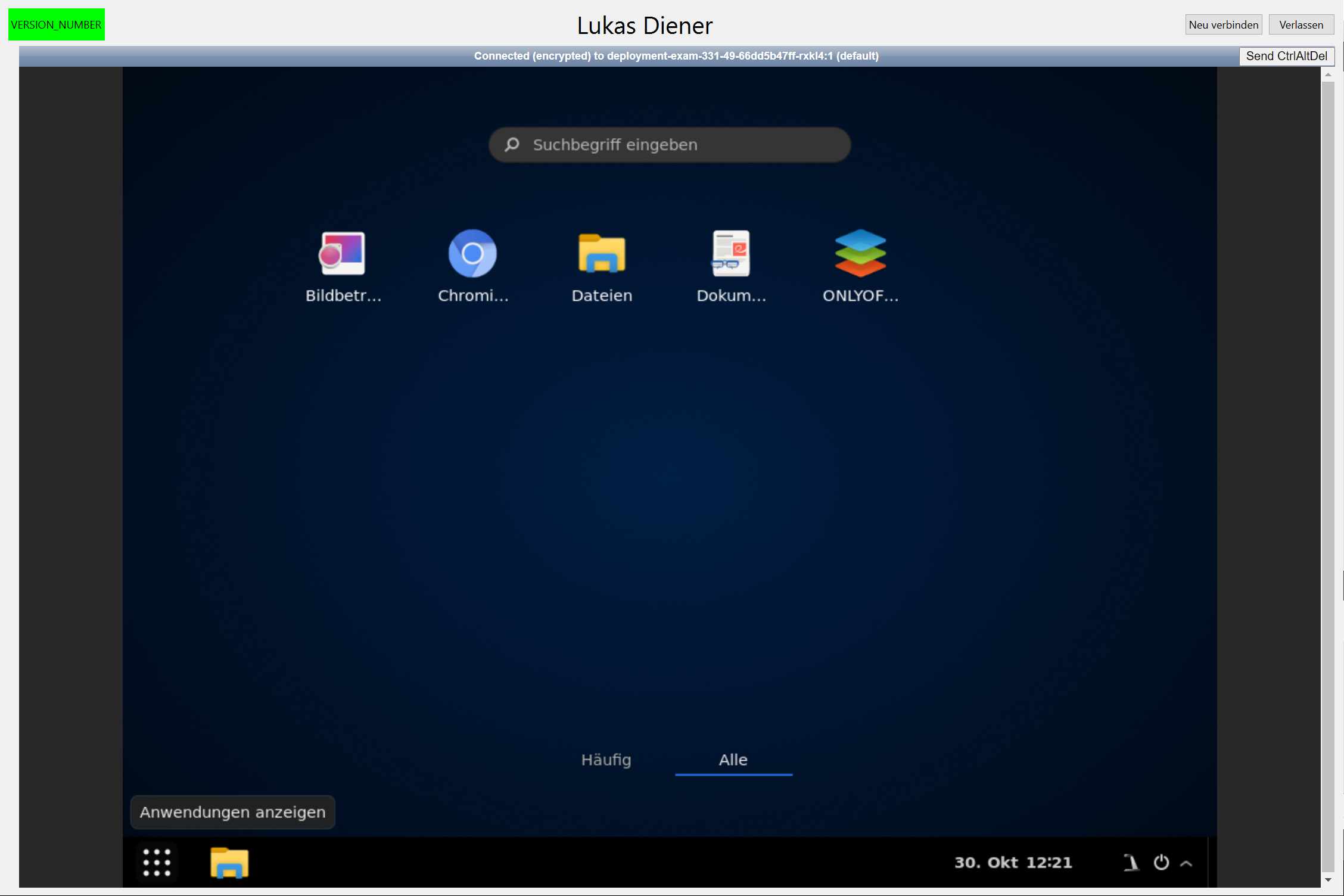Image resolution: width=1344 pixels, height=896 pixels.
Task: Click the search magnifier icon
Action: (512, 145)
